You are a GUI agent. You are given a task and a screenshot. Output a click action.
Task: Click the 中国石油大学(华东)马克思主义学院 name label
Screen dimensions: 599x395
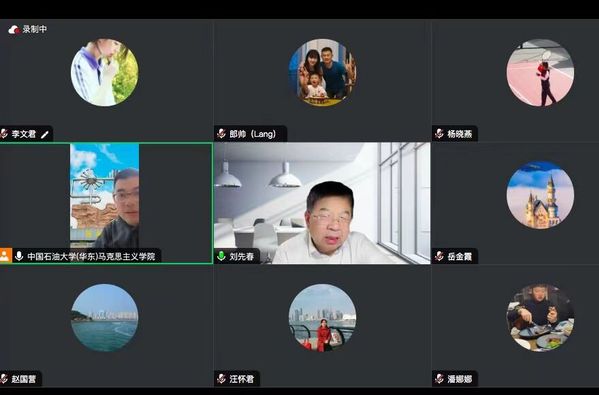tap(91, 256)
